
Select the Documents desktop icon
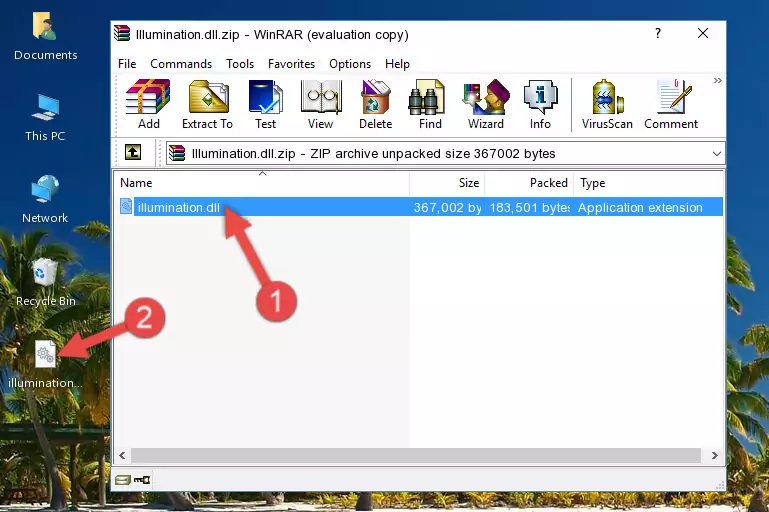[45, 36]
